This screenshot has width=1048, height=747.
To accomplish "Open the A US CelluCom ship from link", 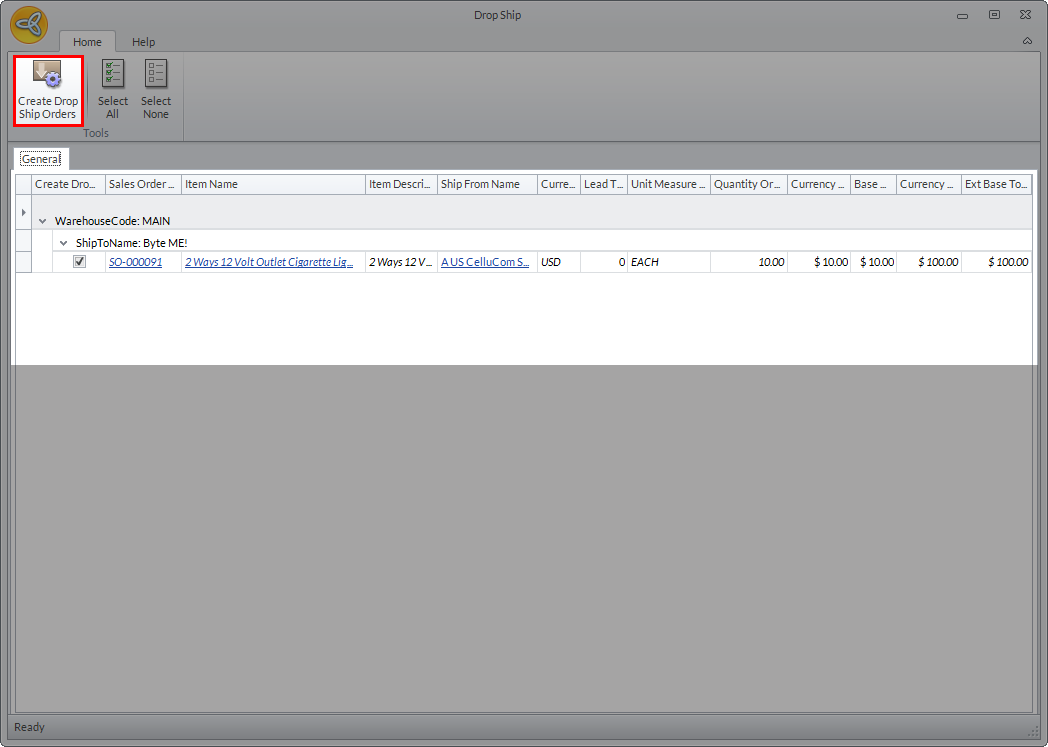I will coord(485,262).
